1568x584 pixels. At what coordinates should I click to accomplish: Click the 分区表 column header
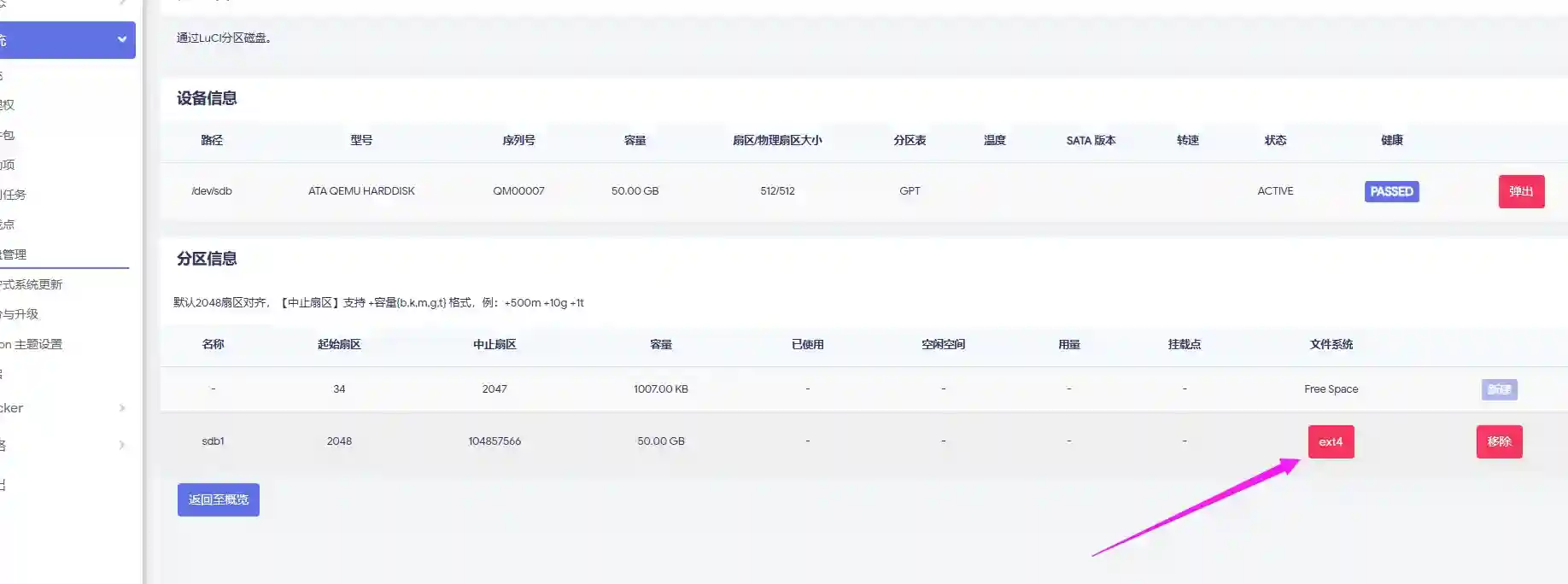coord(910,140)
